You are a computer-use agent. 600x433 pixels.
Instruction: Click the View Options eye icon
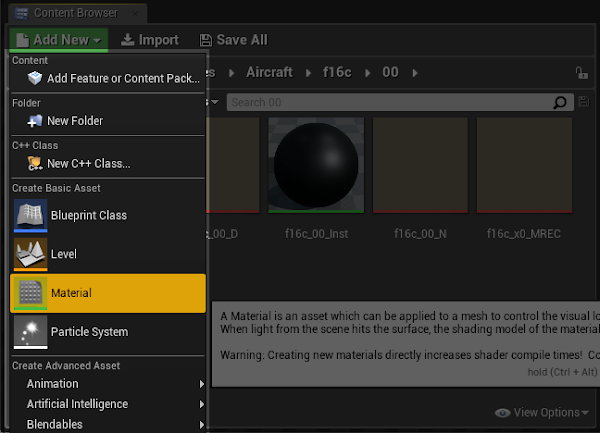(x=502, y=413)
